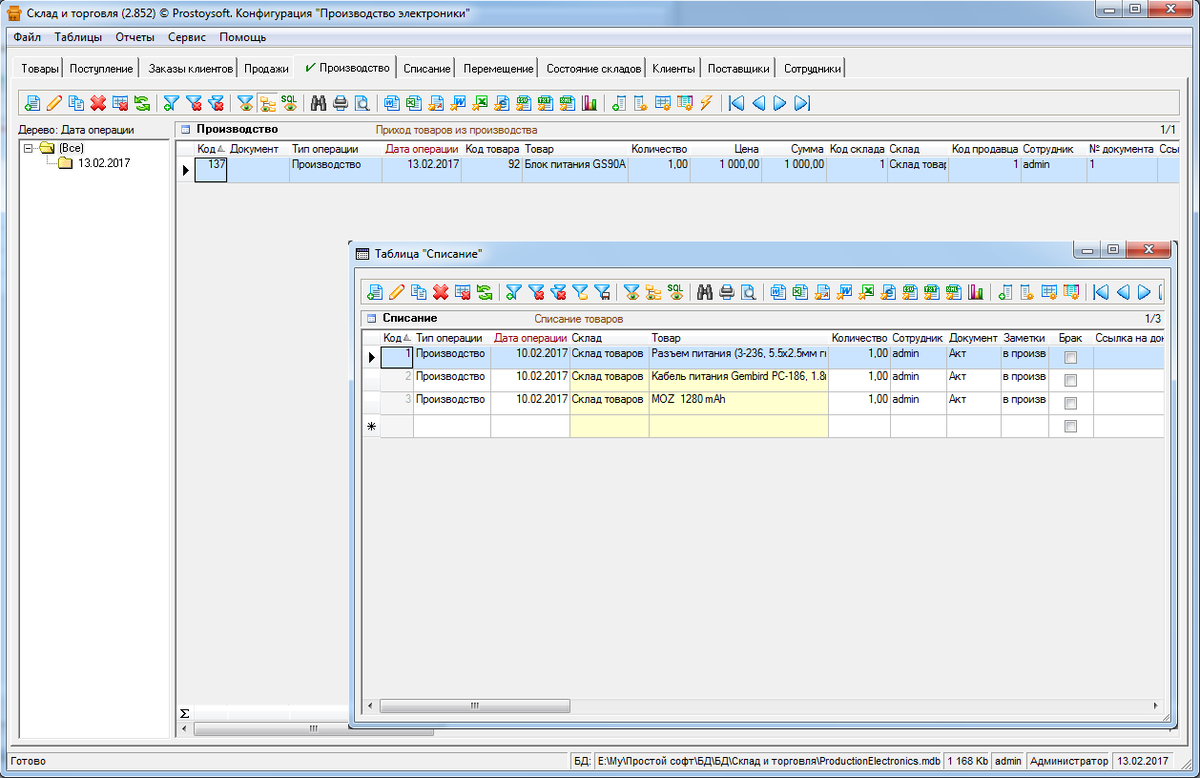Click the lightning bolt icon in main toolbar

706,103
